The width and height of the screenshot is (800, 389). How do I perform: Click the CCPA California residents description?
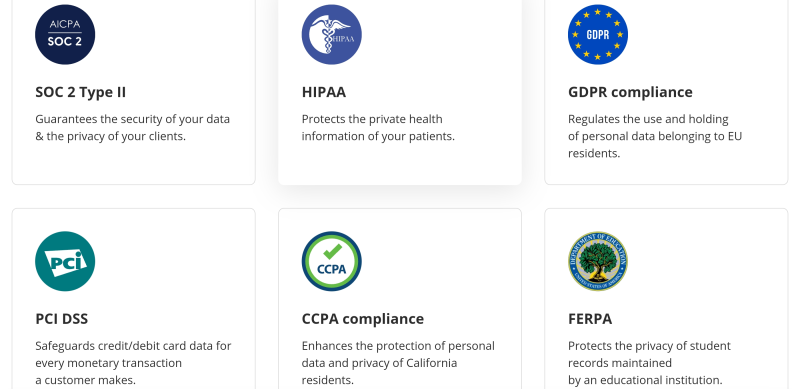tap(398, 363)
